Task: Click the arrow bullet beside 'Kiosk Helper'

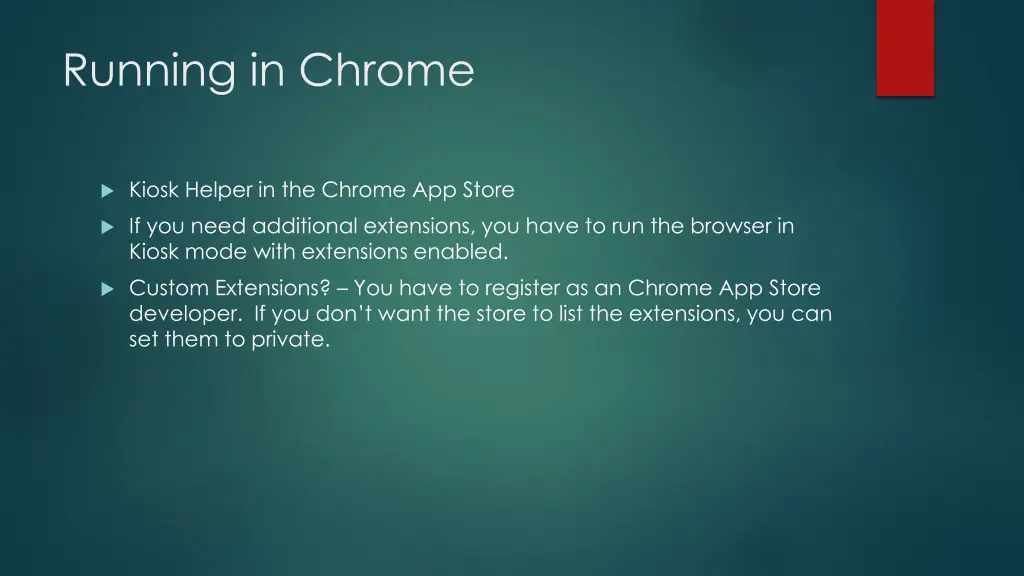Action: click(108, 191)
